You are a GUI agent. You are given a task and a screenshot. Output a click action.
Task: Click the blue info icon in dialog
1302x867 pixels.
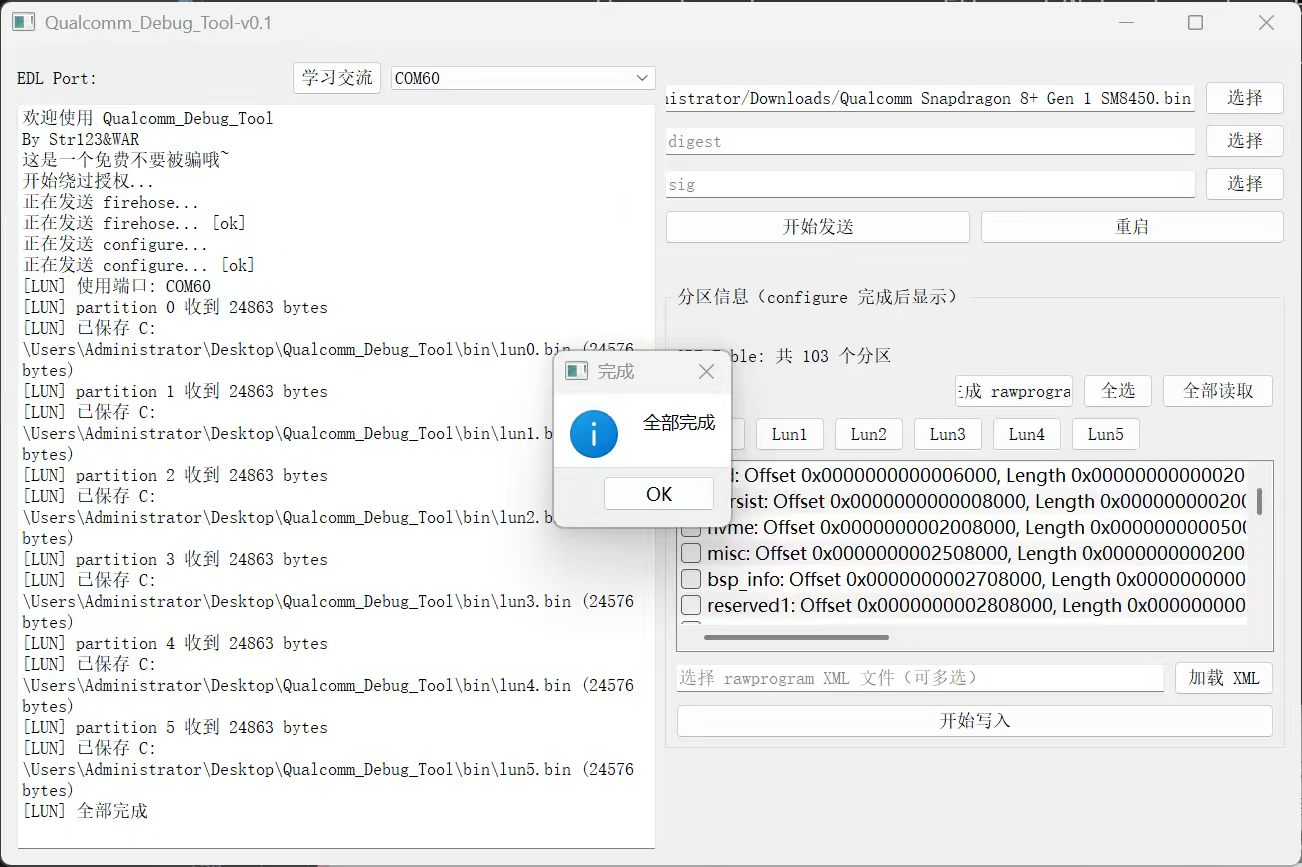point(594,433)
